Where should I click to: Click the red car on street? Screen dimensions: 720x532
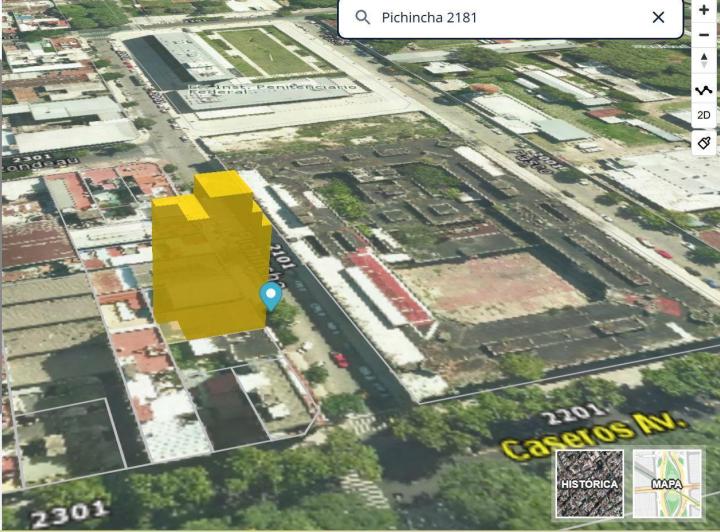tap(339, 359)
